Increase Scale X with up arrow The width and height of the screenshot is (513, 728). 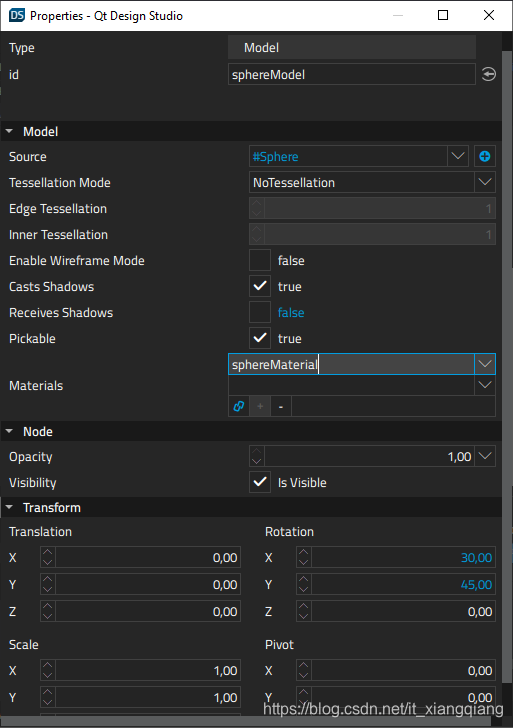(x=47, y=665)
